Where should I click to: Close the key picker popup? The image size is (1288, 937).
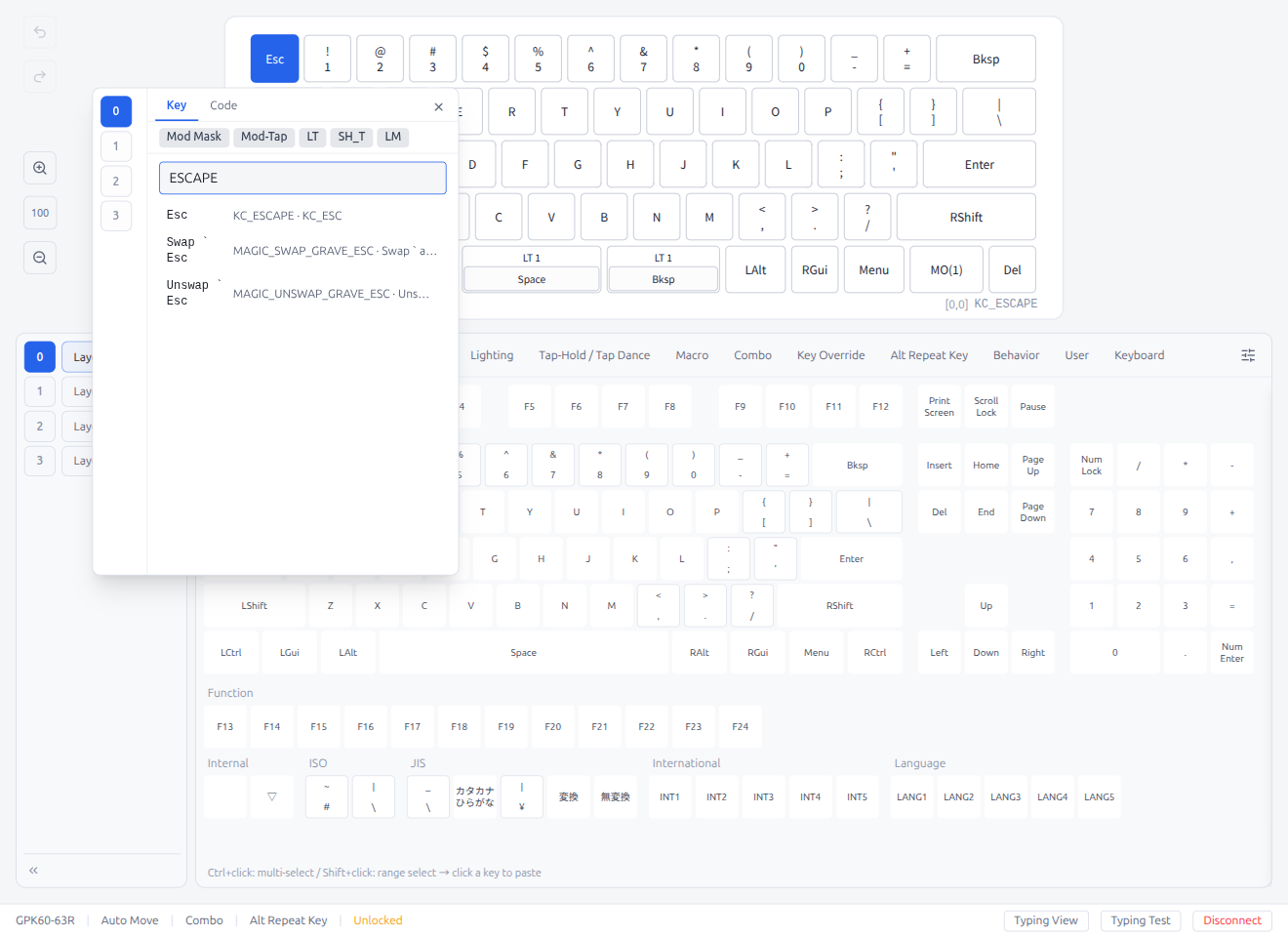tap(439, 106)
